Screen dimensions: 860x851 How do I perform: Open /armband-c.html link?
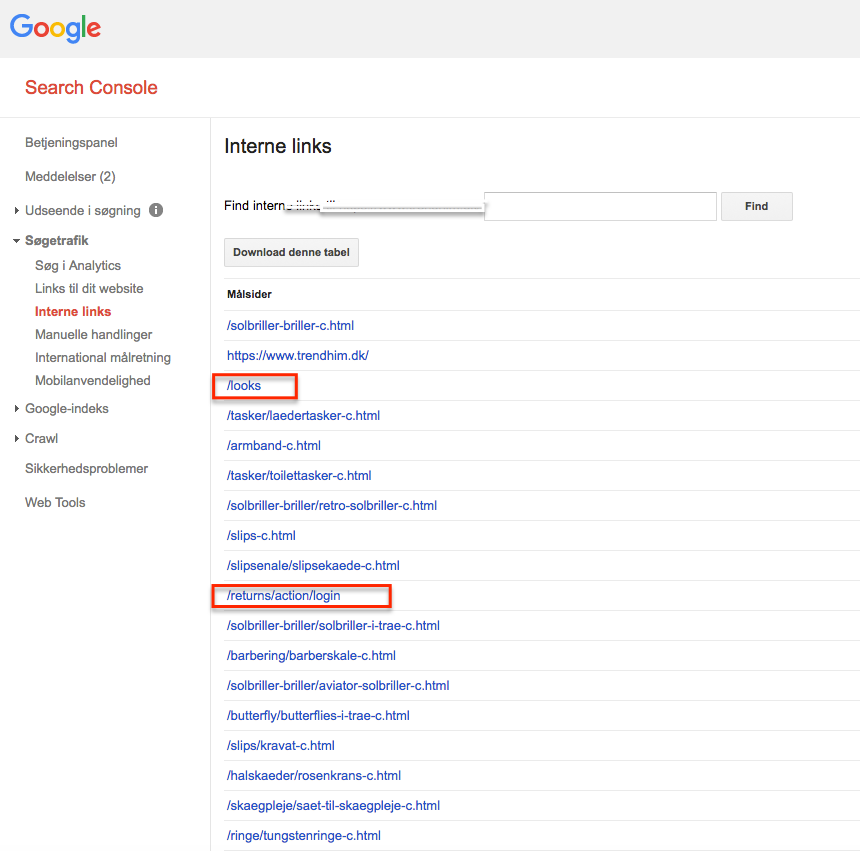click(274, 446)
